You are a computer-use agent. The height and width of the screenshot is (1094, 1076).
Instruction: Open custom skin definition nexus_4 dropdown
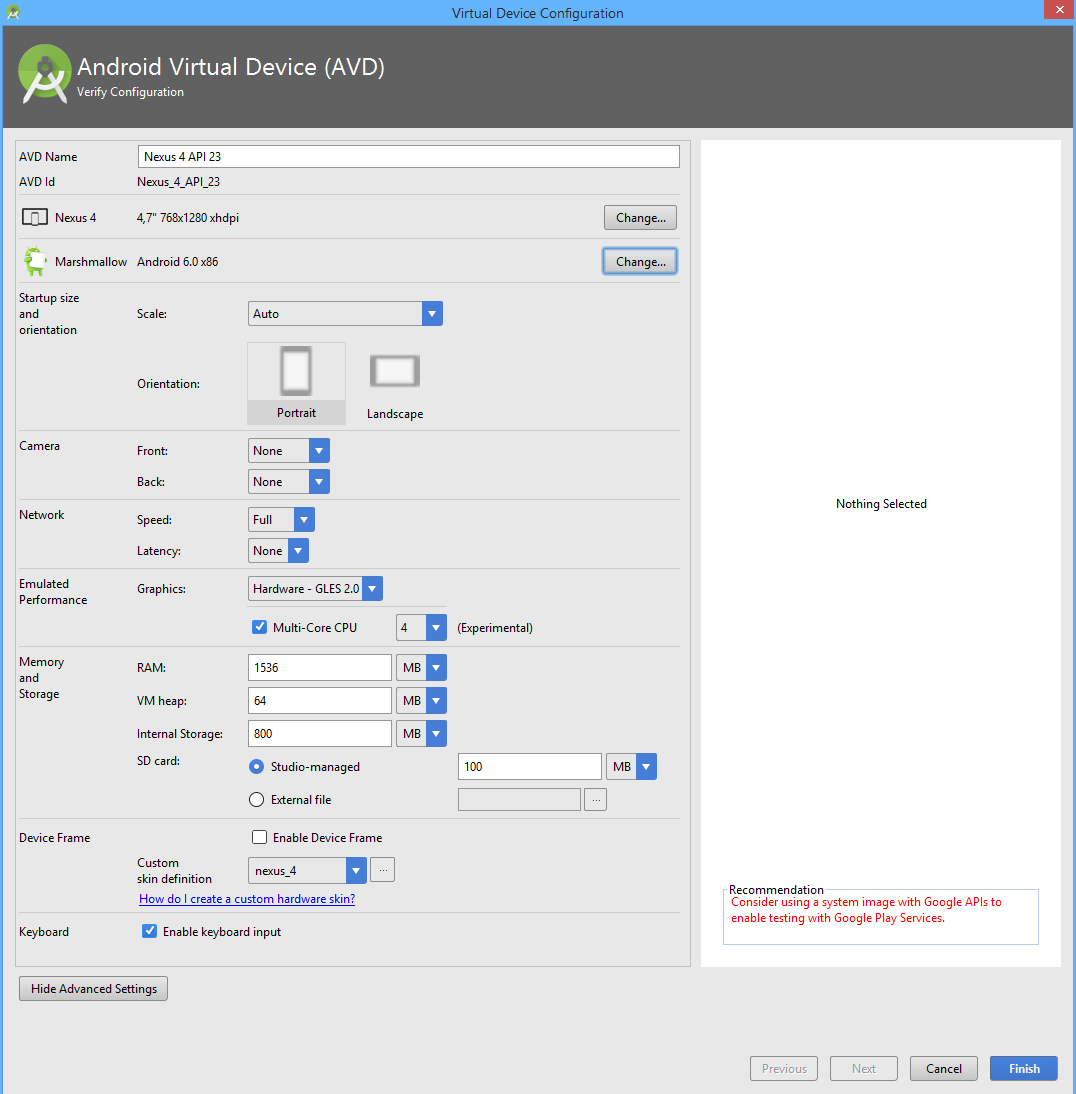tap(307, 870)
